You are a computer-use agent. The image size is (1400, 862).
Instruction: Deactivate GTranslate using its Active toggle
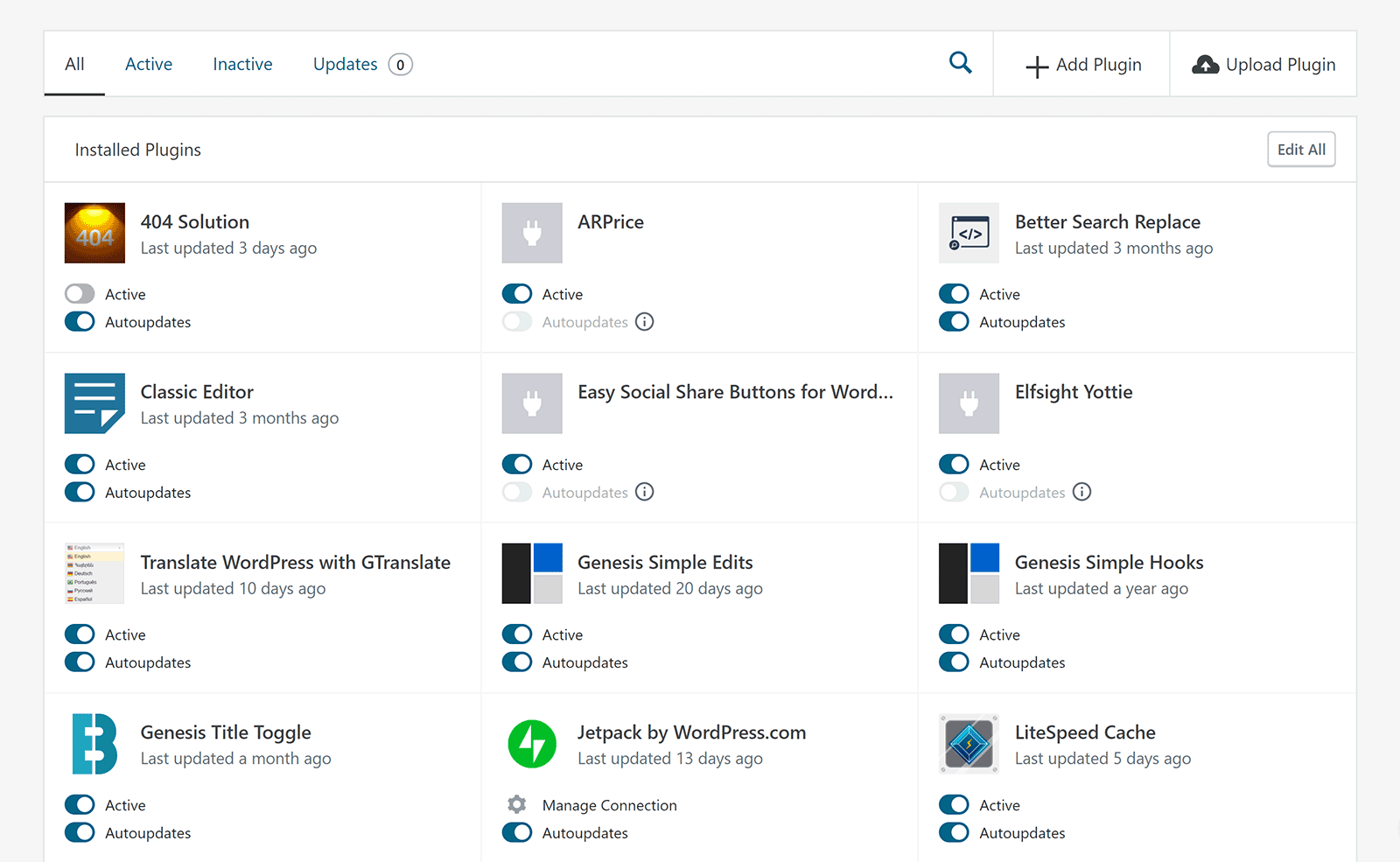pyautogui.click(x=80, y=634)
